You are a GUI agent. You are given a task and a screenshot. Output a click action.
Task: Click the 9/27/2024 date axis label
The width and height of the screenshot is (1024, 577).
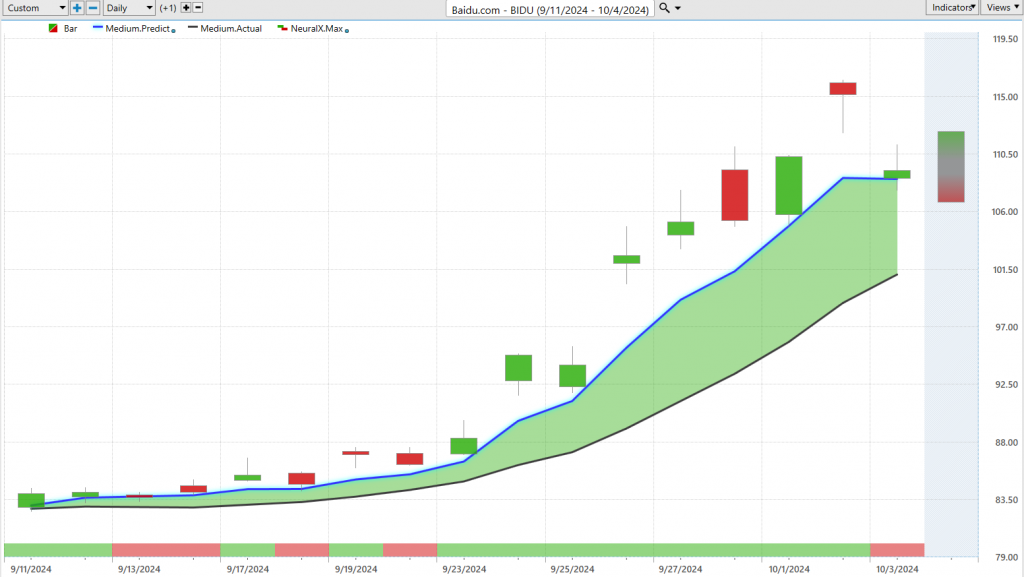[680, 569]
